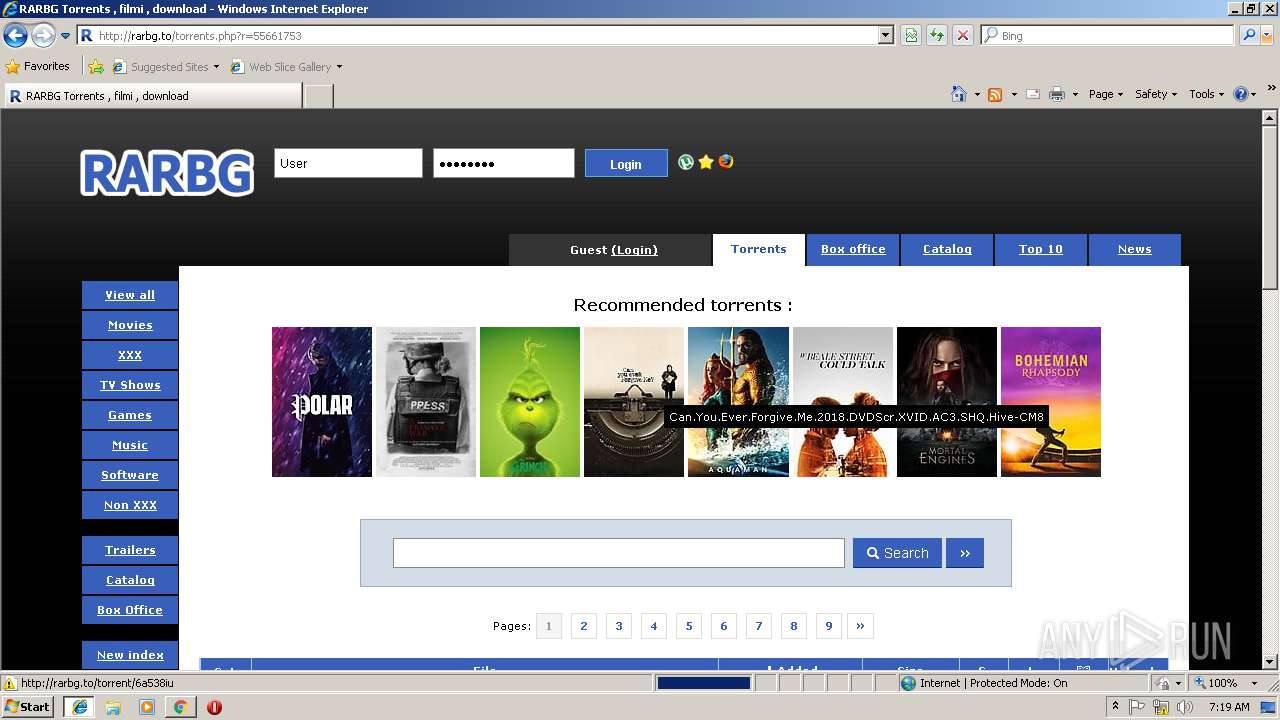Open the TV Shows category
This screenshot has width=1280, height=720.
coord(130,385)
